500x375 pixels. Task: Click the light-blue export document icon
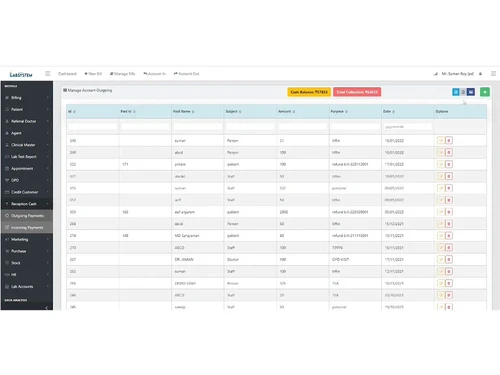pyautogui.click(x=456, y=92)
